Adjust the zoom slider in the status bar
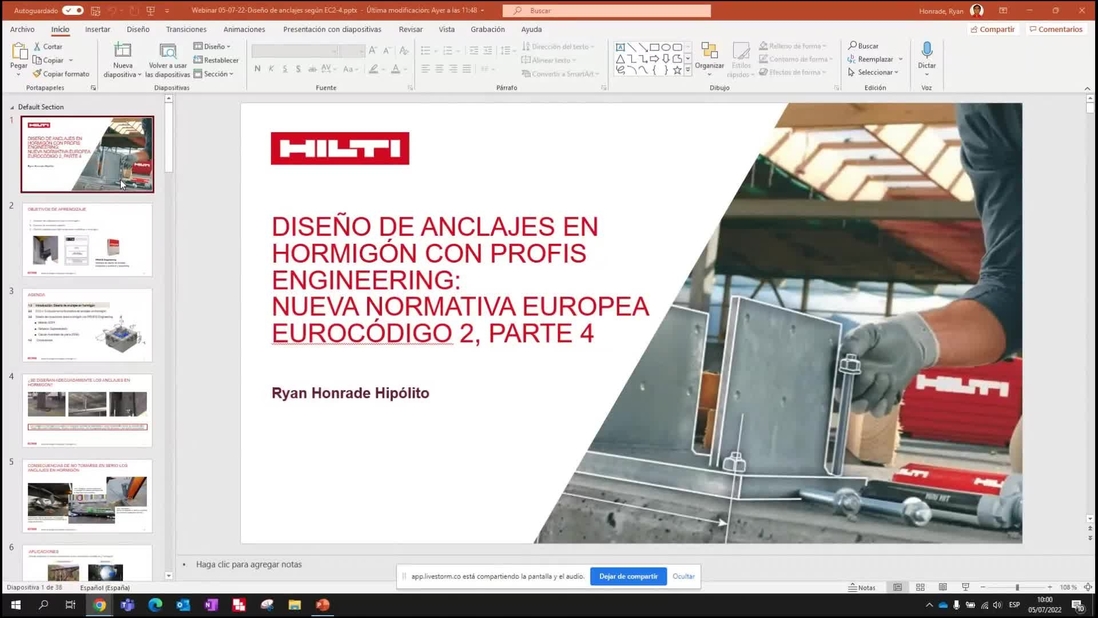Screen dimensions: 1098x618 pos(1017,587)
